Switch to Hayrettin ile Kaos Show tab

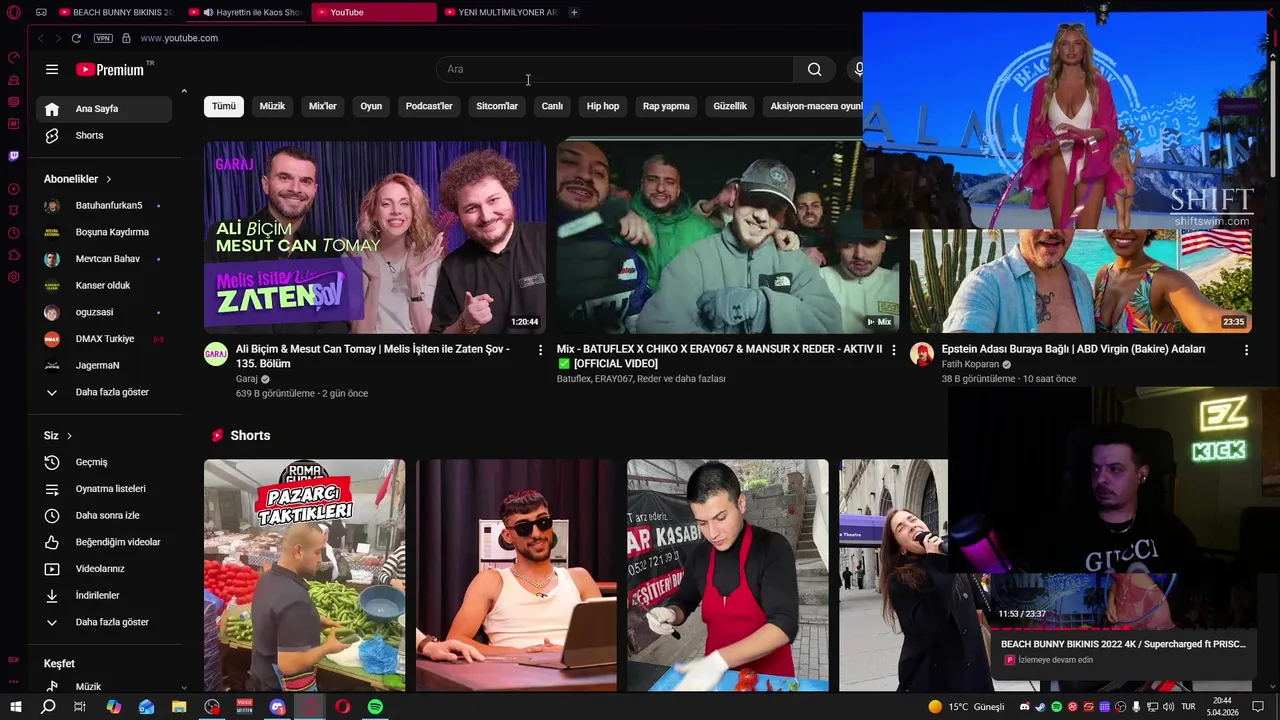pyautogui.click(x=246, y=12)
